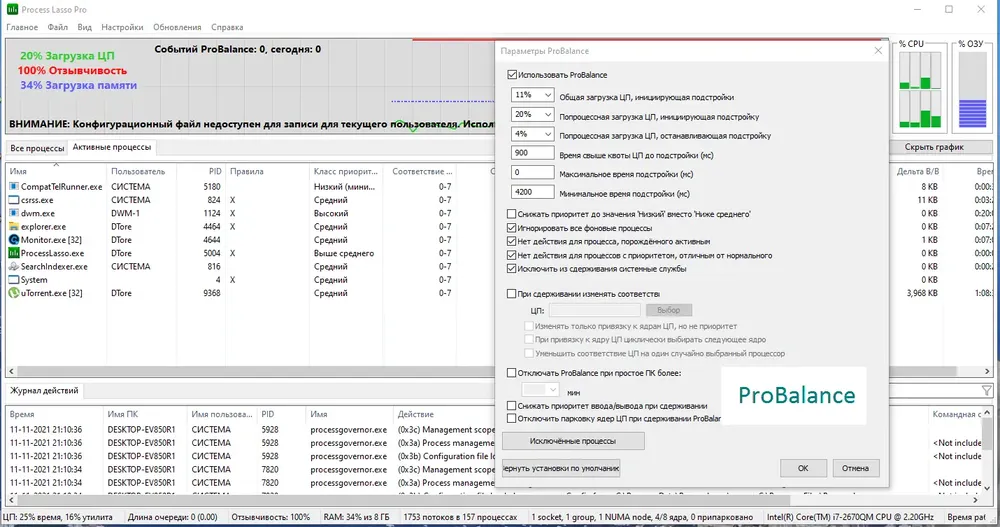
Task: Click the action log filter funnel icon
Action: pos(987,390)
